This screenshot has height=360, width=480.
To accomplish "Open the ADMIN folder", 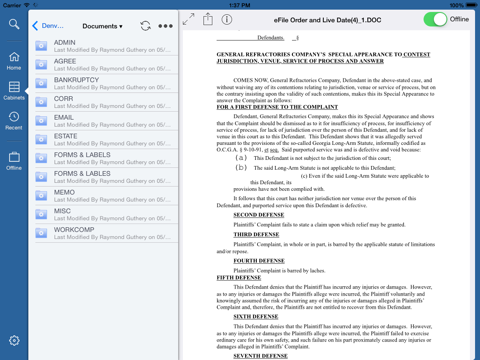I will tap(106, 46).
